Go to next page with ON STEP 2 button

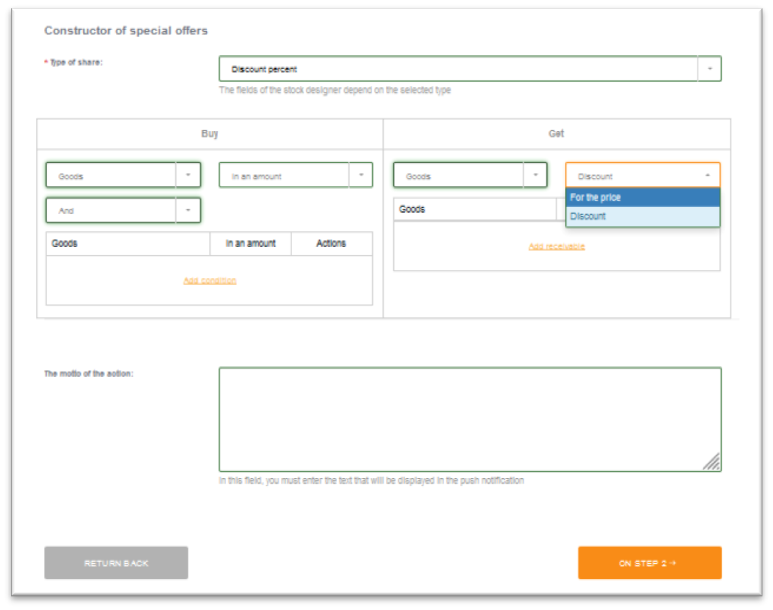pos(649,563)
